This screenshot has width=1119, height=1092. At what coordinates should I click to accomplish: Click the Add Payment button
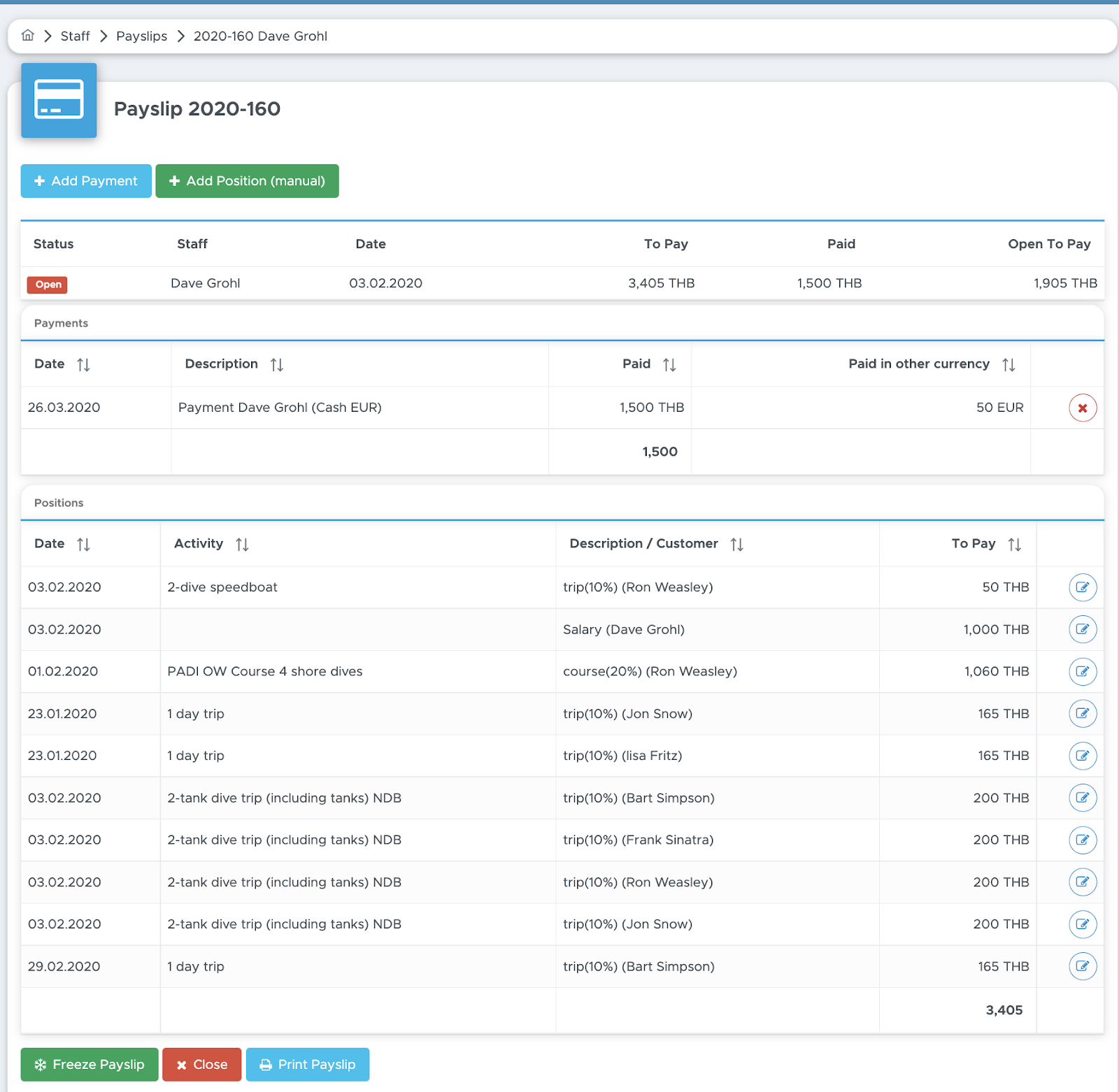86,181
